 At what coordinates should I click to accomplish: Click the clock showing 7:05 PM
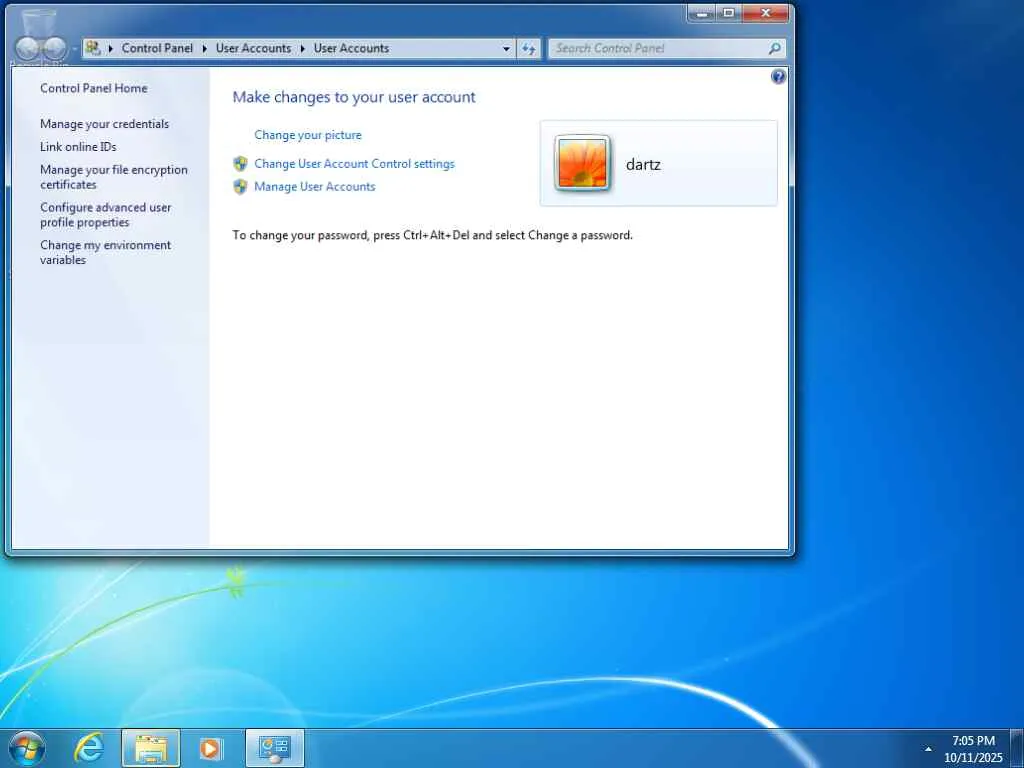[x=973, y=741]
